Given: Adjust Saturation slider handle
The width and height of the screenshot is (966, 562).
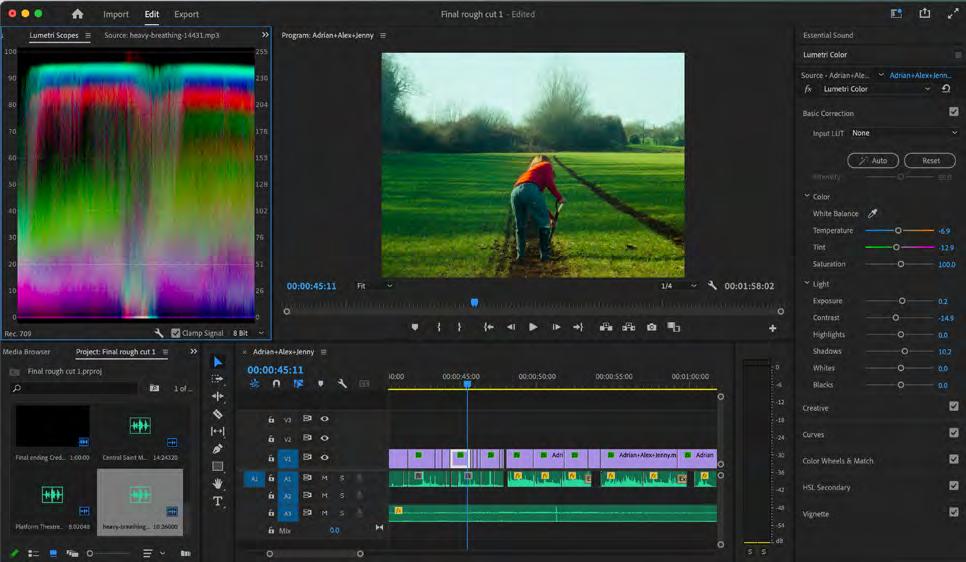Looking at the screenshot, I should pos(901,264).
